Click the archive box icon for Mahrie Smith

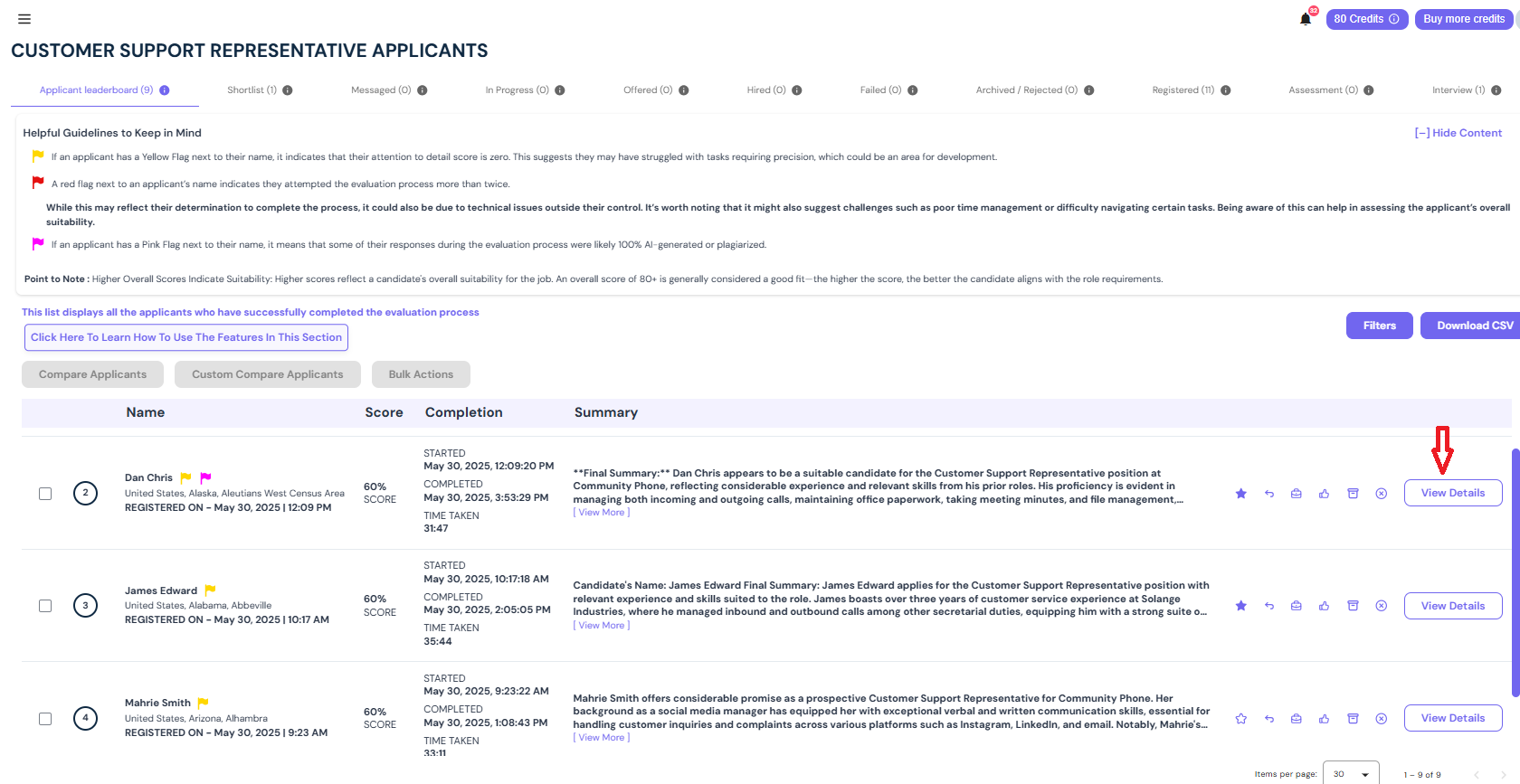(x=1354, y=719)
